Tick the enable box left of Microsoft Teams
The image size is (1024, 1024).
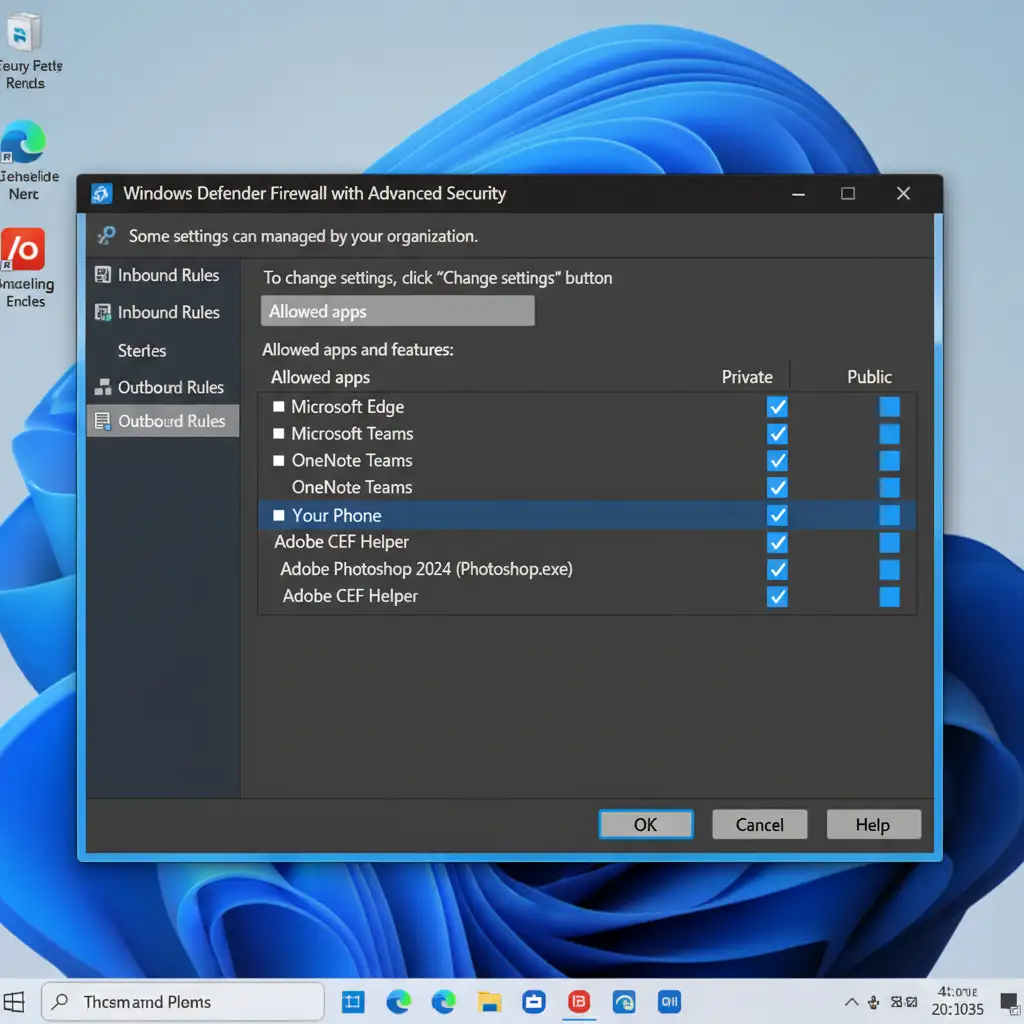279,434
